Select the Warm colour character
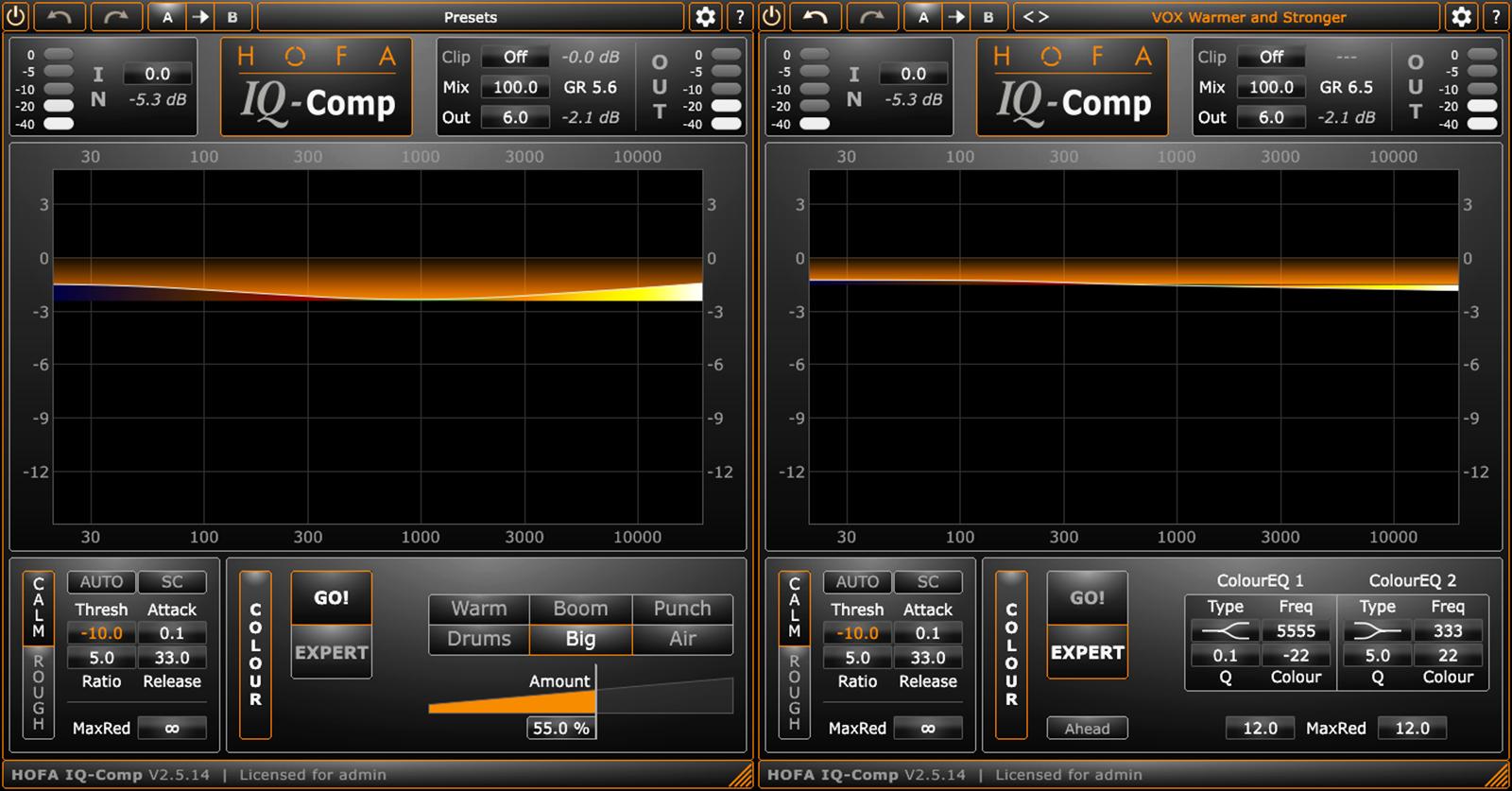This screenshot has width=1512, height=791. (x=478, y=609)
